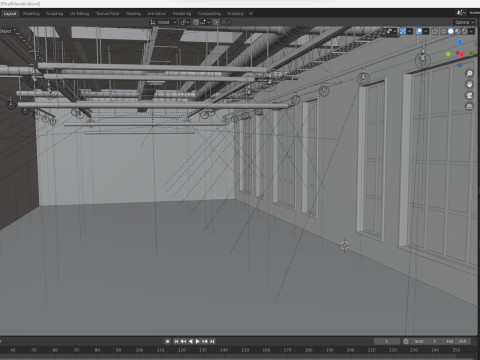Switch to wireframe viewport shading

click(x=444, y=31)
